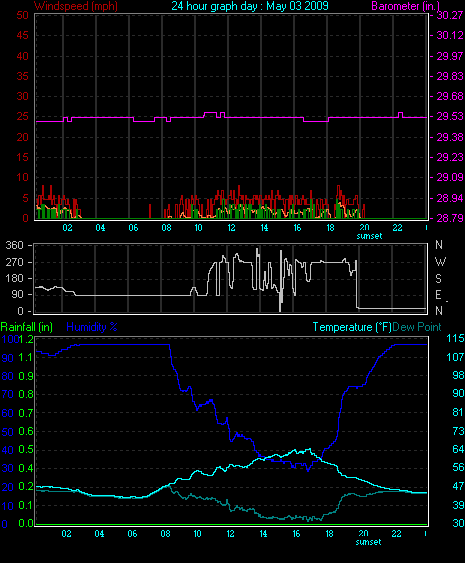This screenshot has width=465, height=563.
Task: Click the 'sunset' label under the windspeed graph
Action: pos(369,236)
